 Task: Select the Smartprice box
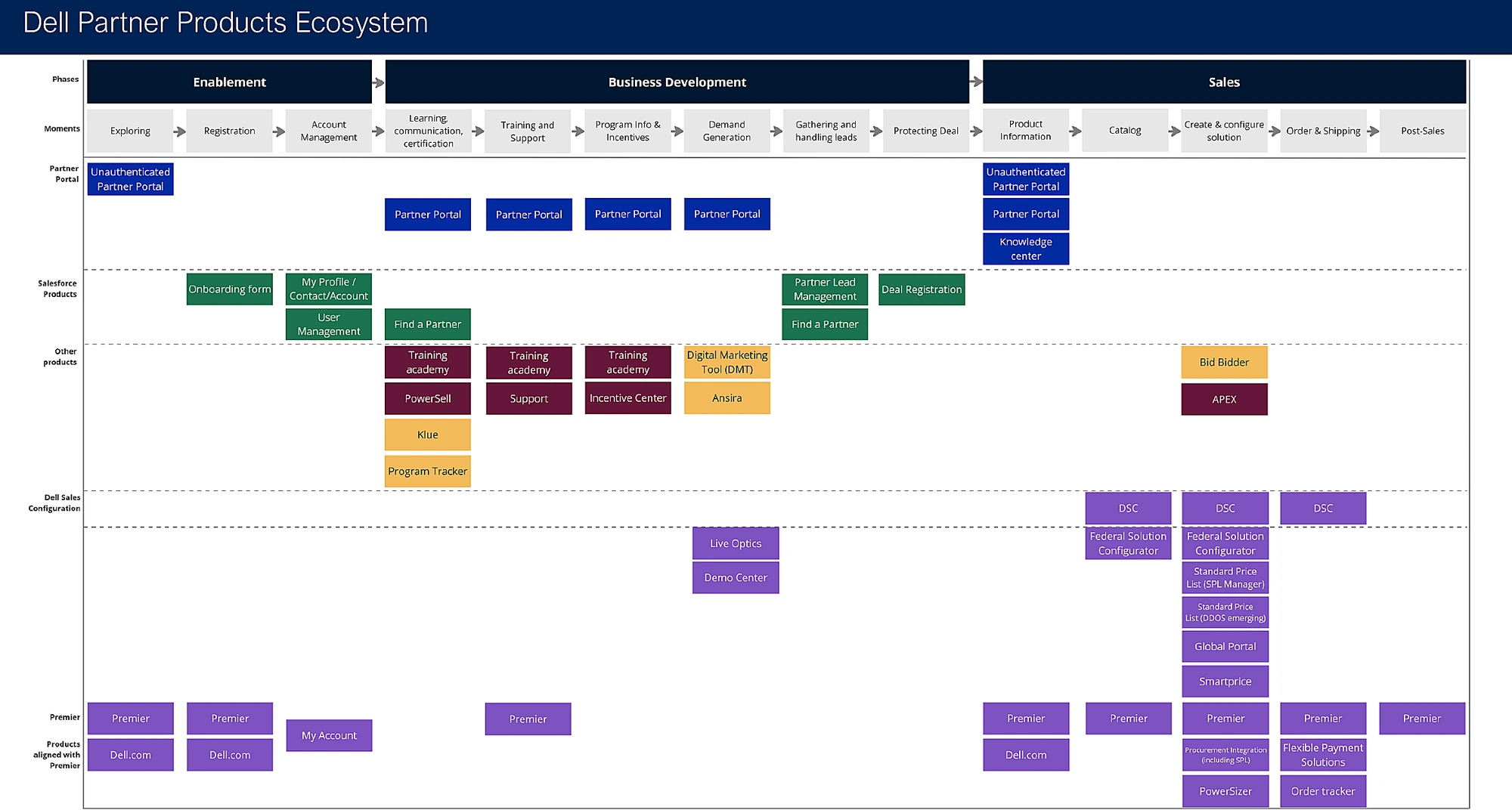[x=1225, y=681]
